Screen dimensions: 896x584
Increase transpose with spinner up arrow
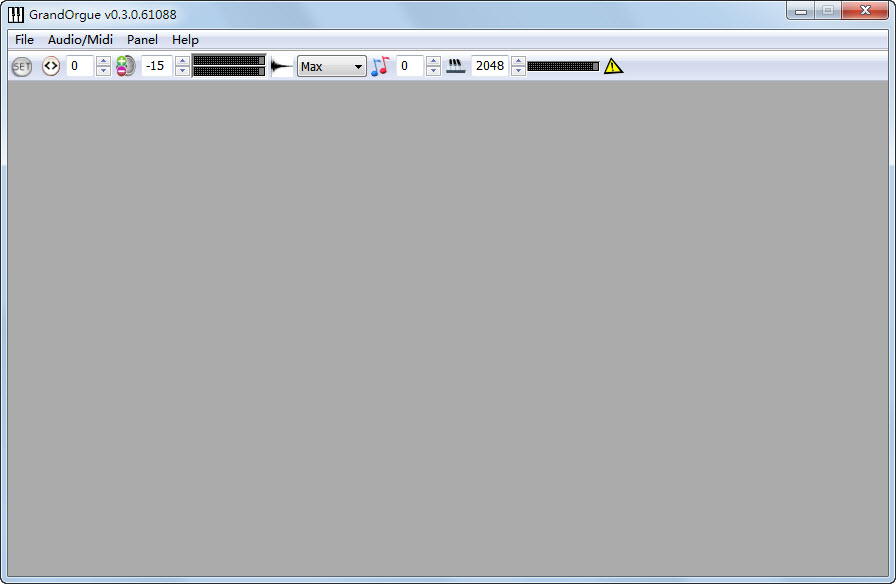coord(434,61)
